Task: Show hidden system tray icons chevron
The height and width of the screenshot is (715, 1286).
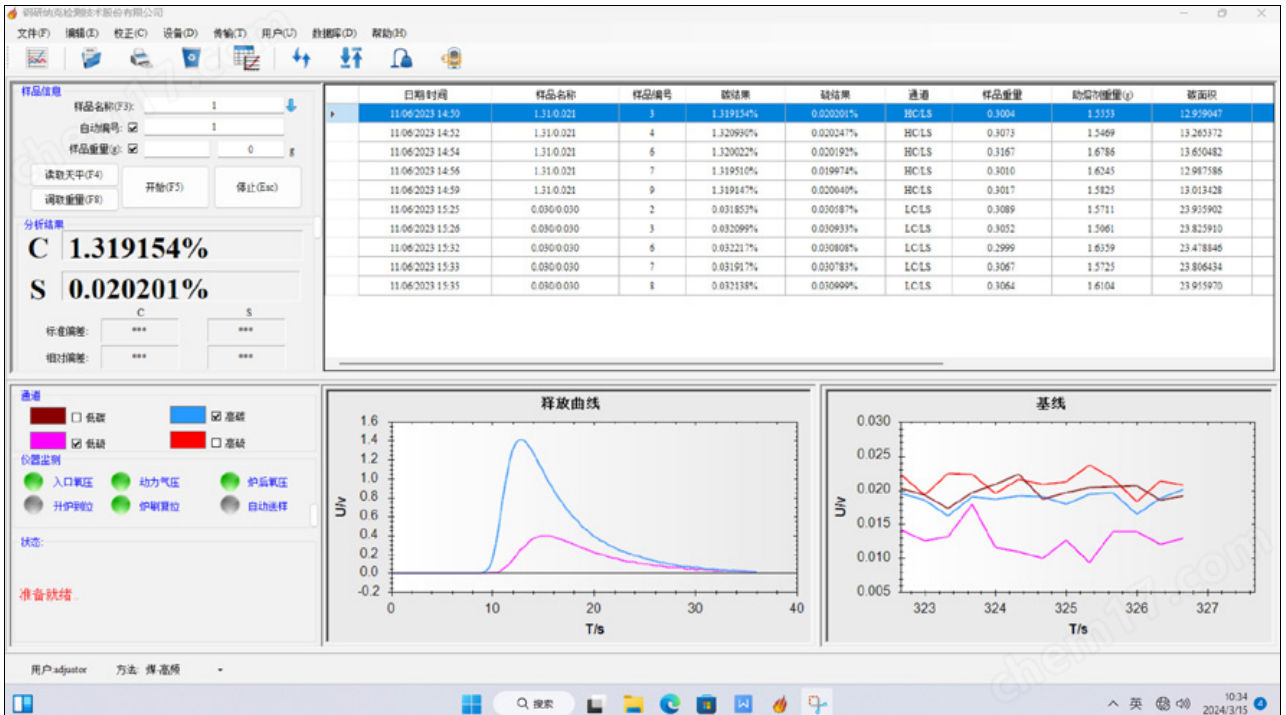Action: point(1113,704)
